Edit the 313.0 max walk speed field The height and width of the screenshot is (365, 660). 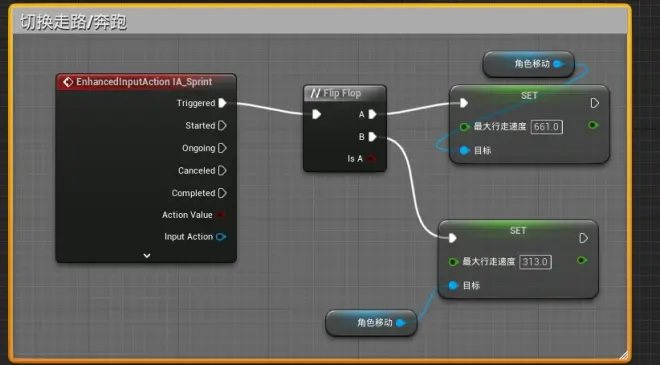click(535, 262)
